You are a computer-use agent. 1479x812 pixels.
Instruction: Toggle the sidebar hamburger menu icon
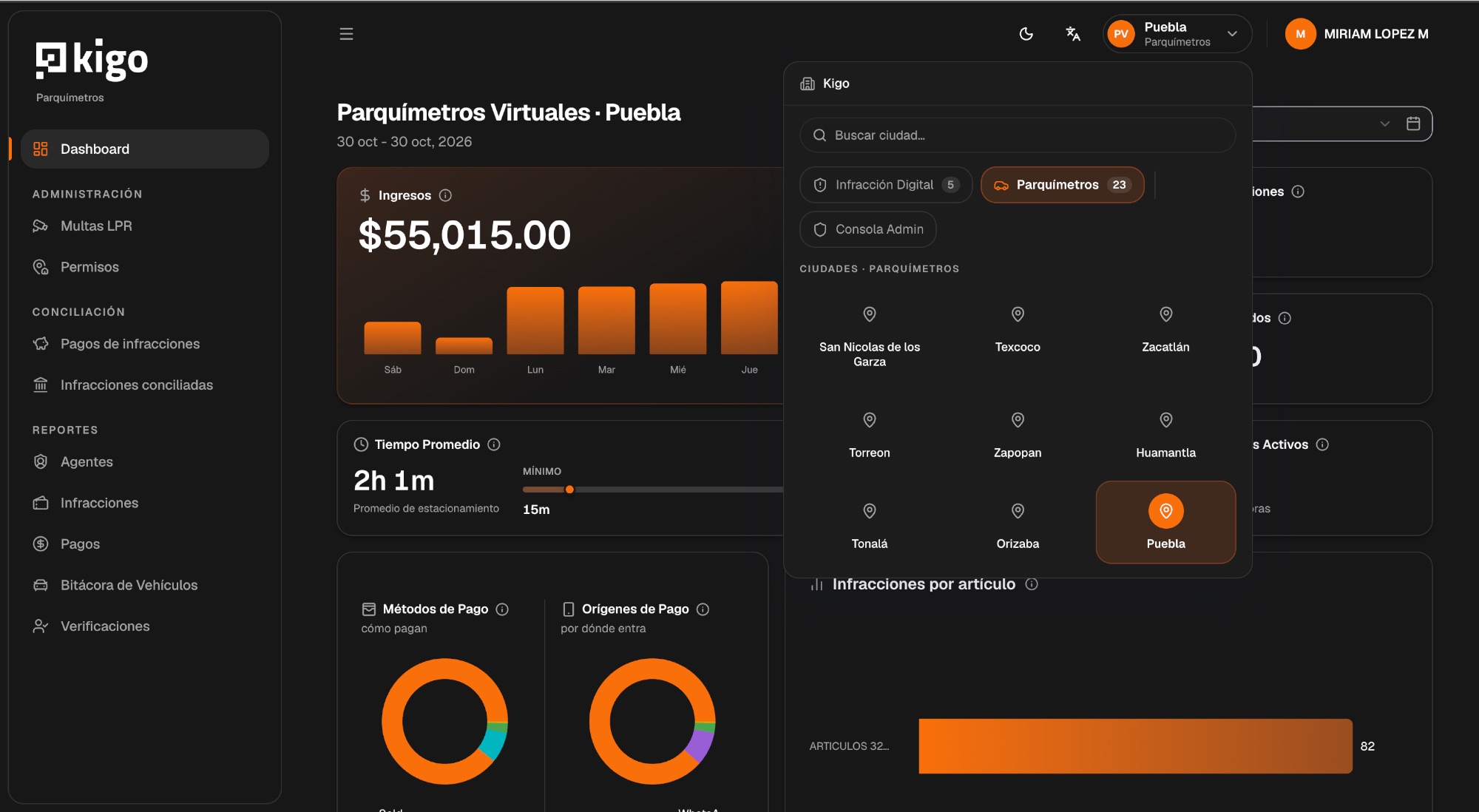click(346, 34)
